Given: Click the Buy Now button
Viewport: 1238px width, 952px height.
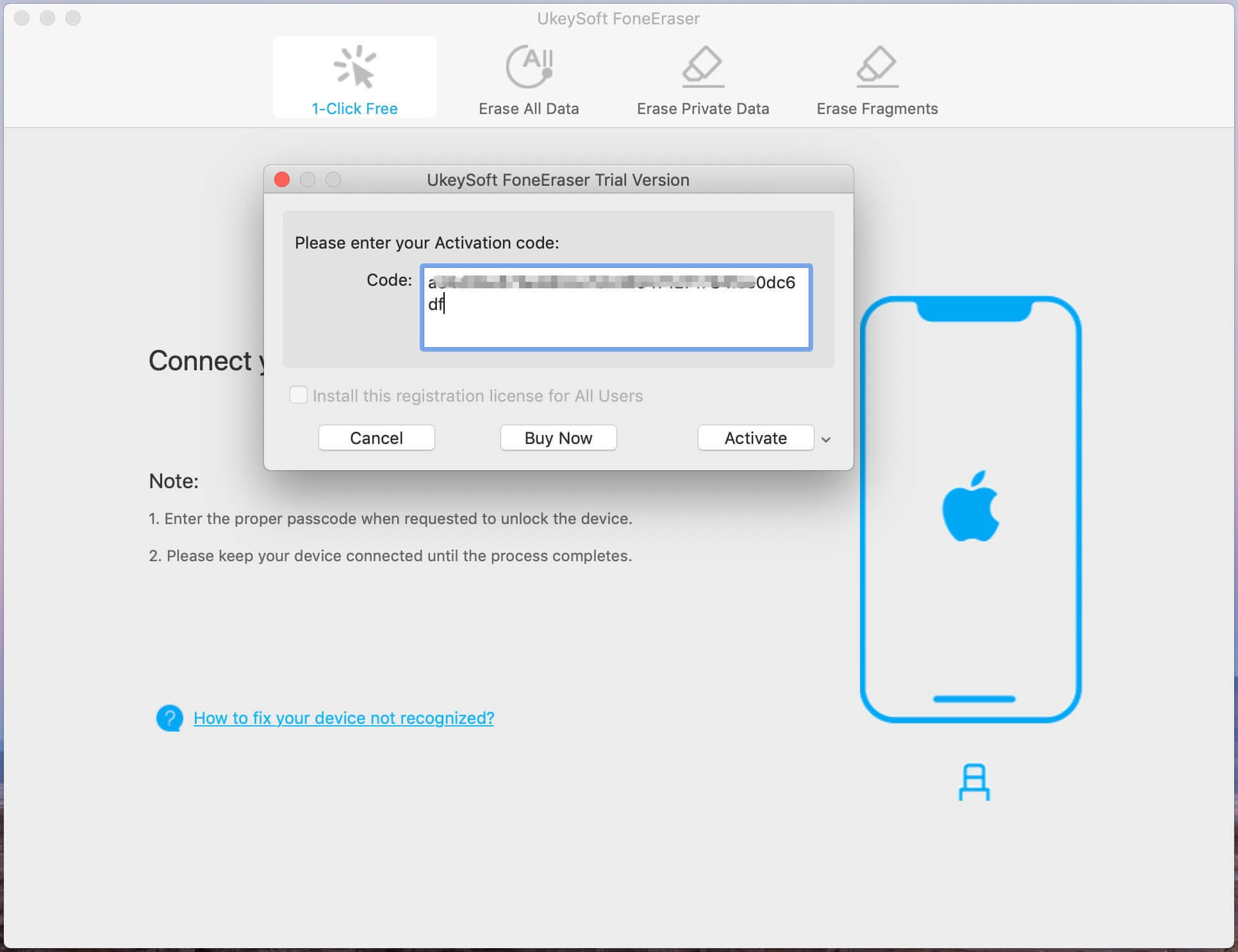Looking at the screenshot, I should pyautogui.click(x=556, y=437).
